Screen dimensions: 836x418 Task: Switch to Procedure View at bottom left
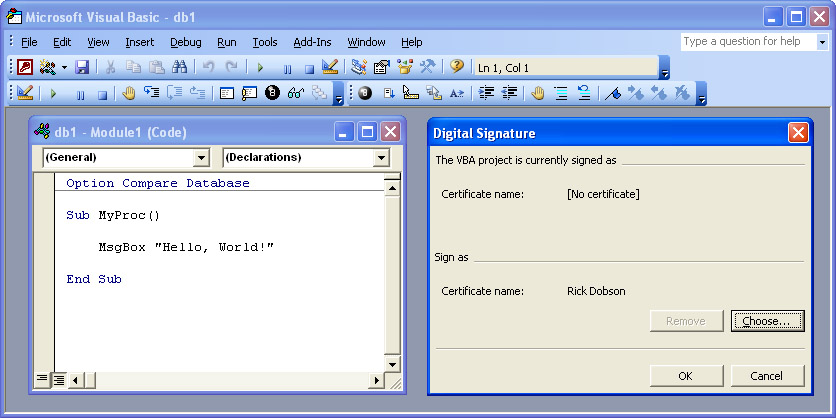pyautogui.click(x=42, y=379)
